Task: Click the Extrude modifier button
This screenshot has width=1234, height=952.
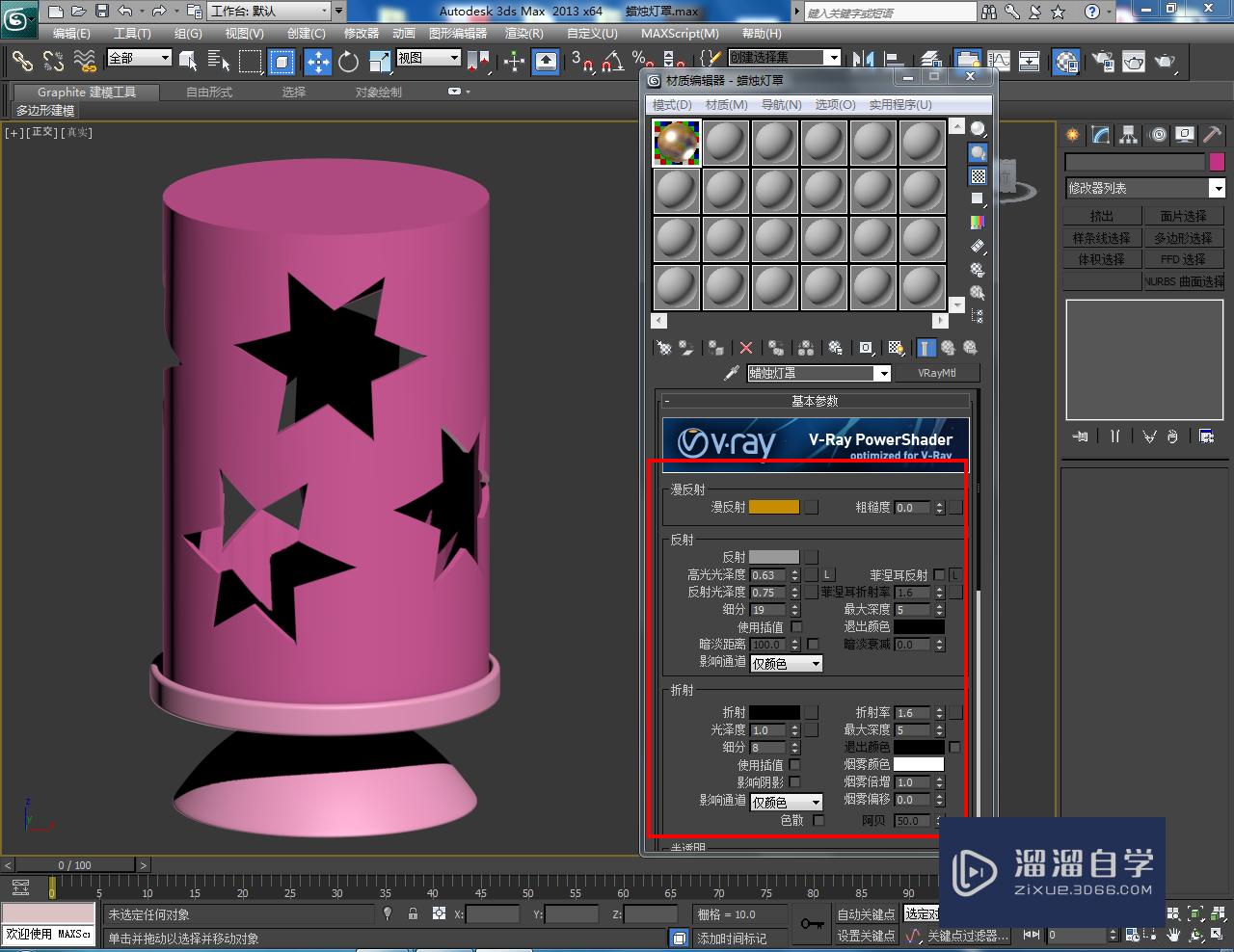Action: click(x=1102, y=216)
